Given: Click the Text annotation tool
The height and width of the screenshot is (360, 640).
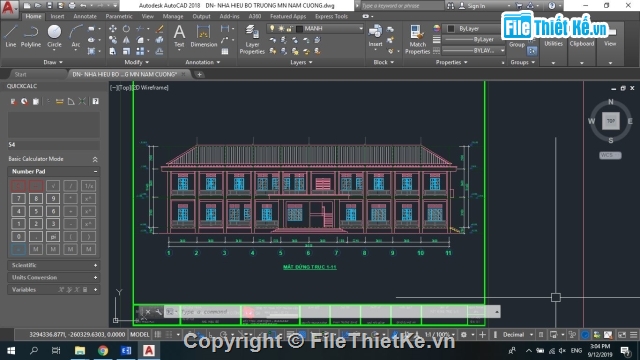Looking at the screenshot, I should [x=179, y=36].
